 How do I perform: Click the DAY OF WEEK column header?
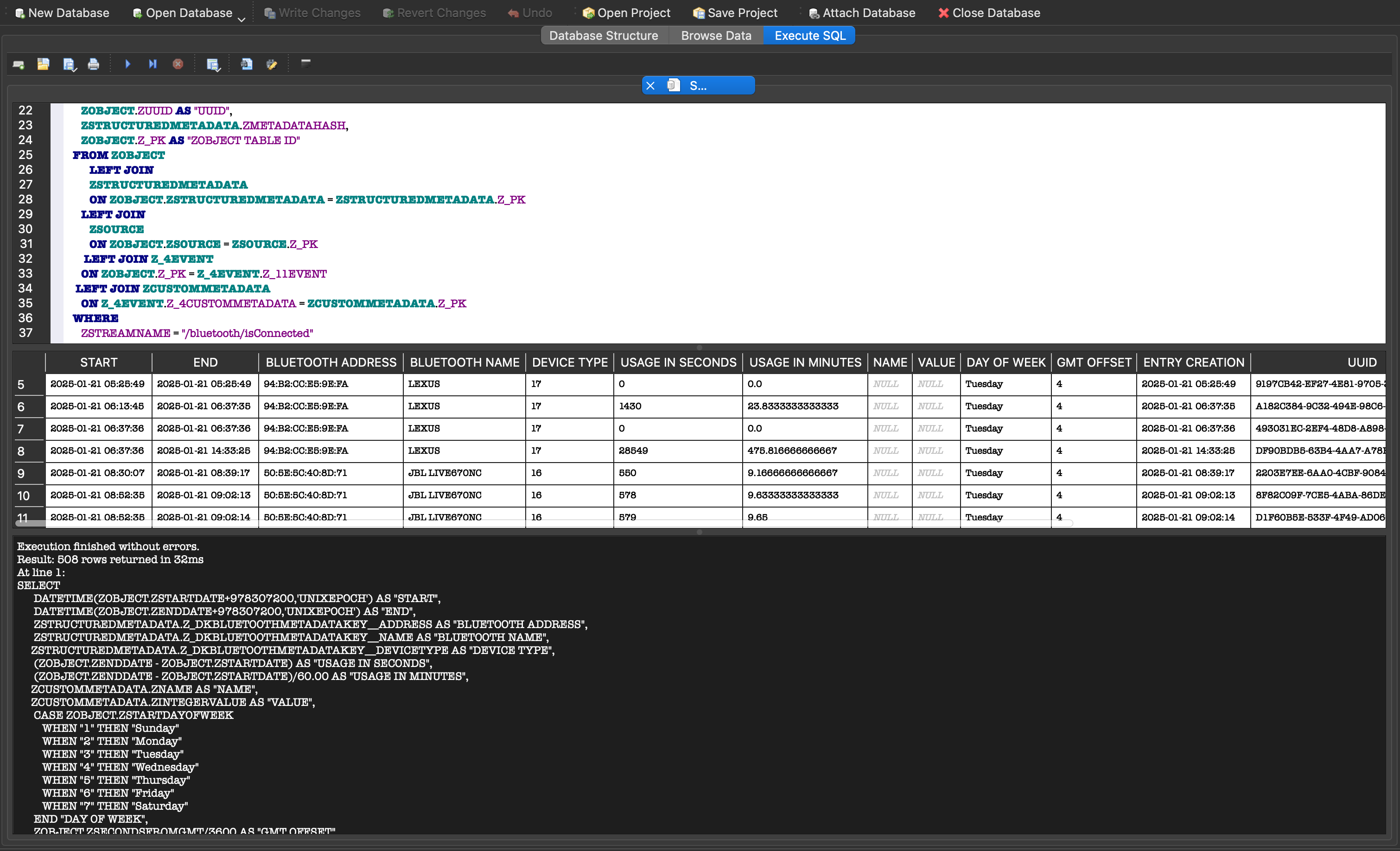tap(1006, 362)
